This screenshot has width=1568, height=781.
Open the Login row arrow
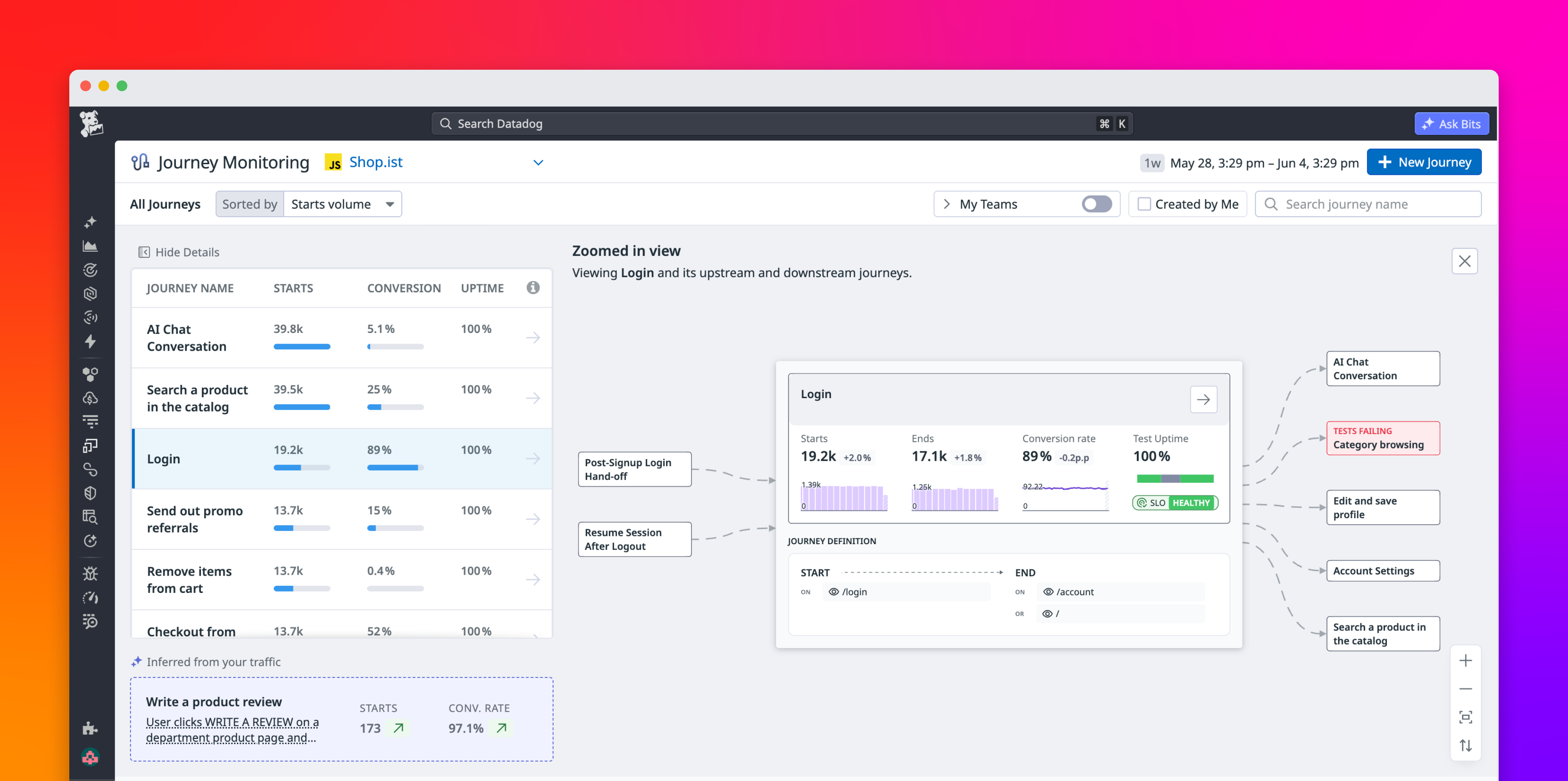click(x=533, y=459)
